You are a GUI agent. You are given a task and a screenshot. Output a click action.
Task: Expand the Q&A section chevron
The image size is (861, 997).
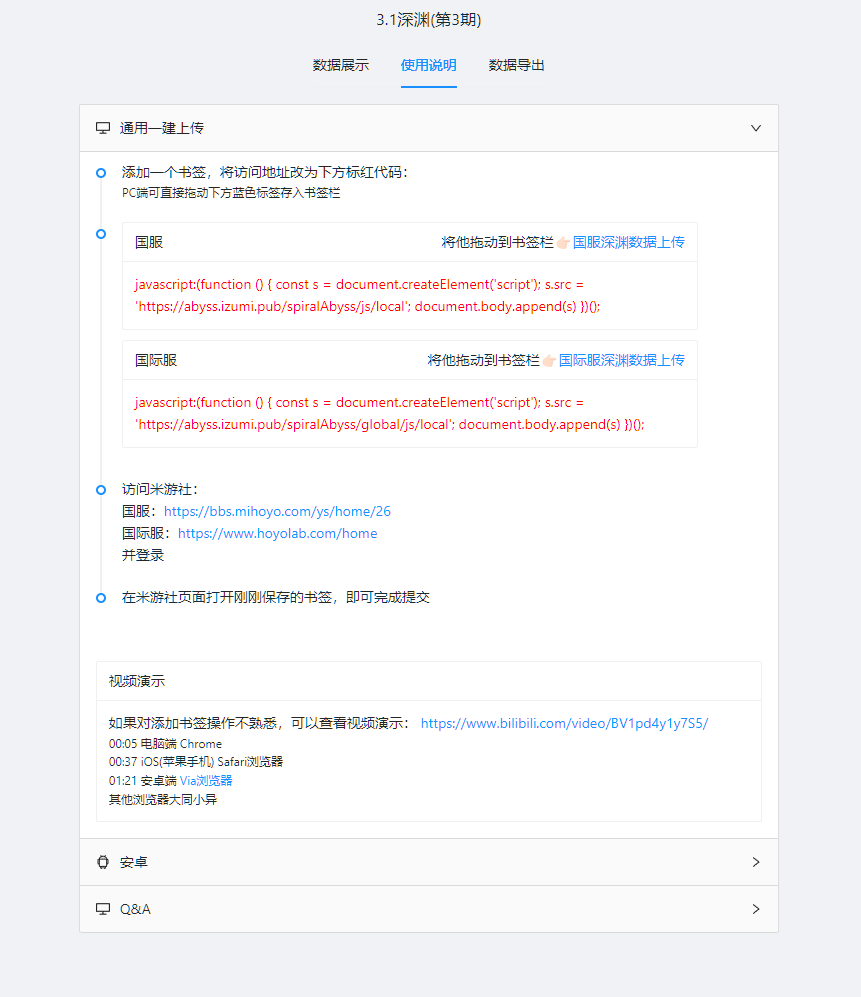point(755,909)
